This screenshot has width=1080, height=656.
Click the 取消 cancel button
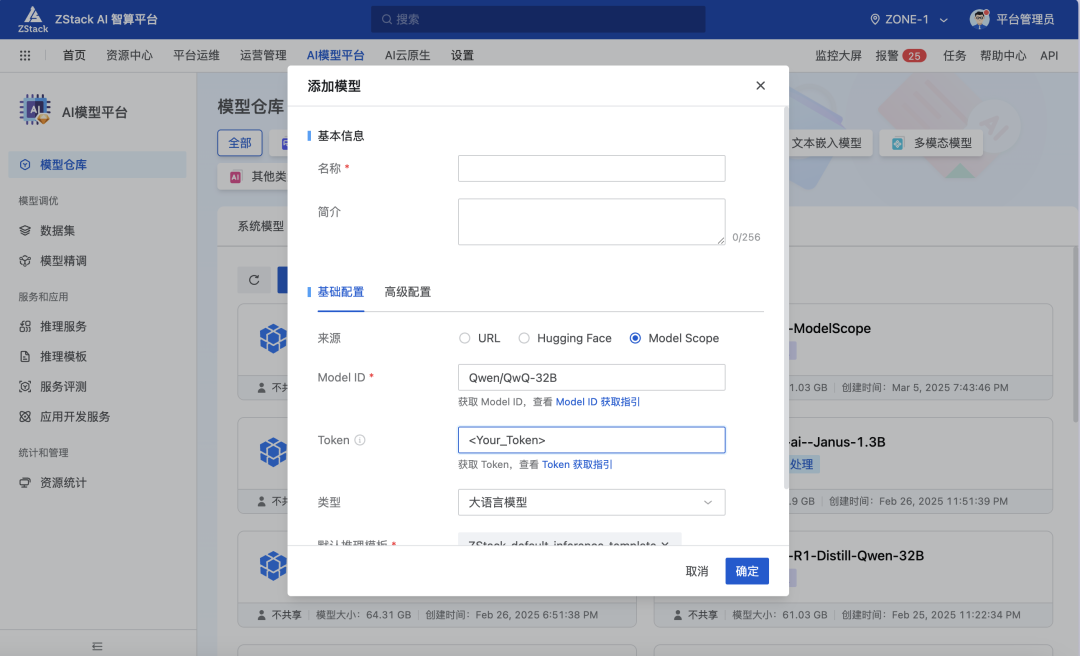tap(697, 571)
